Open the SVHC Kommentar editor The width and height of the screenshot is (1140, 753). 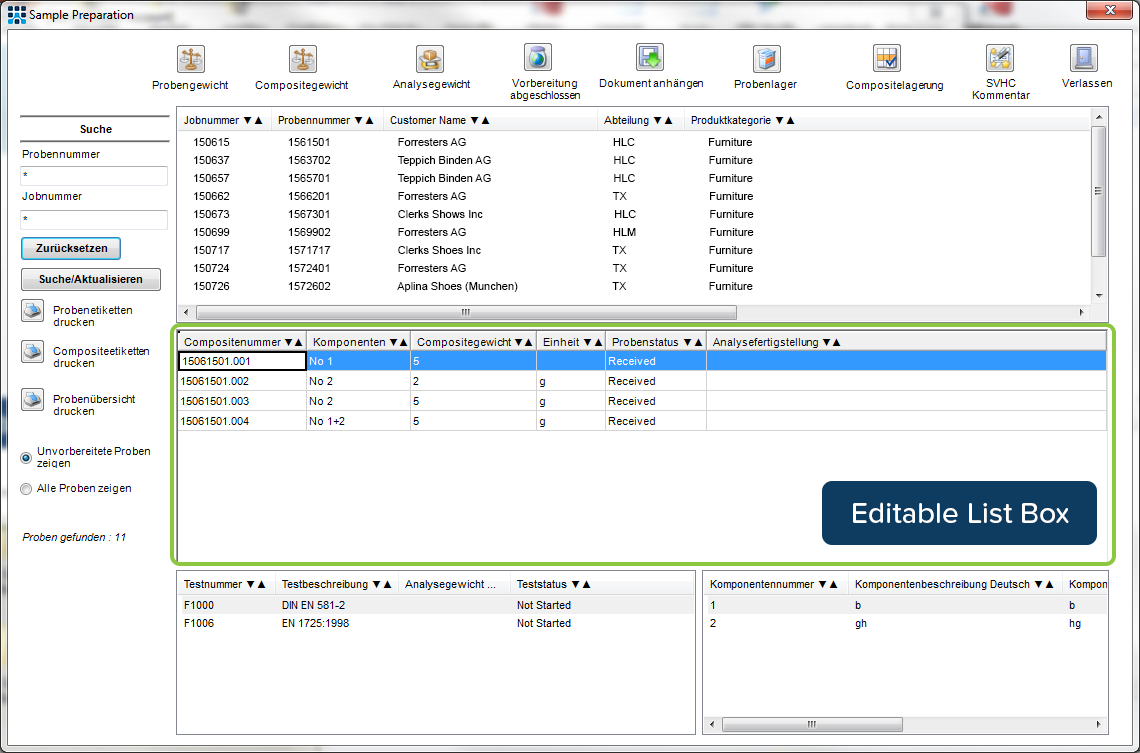999,59
